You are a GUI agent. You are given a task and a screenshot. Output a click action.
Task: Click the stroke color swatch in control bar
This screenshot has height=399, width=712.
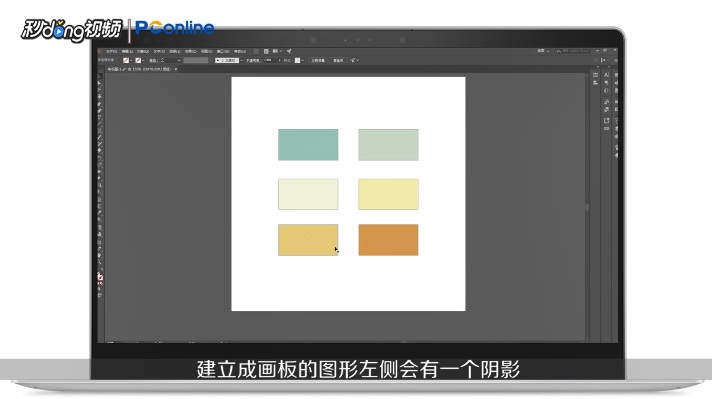click(138, 60)
